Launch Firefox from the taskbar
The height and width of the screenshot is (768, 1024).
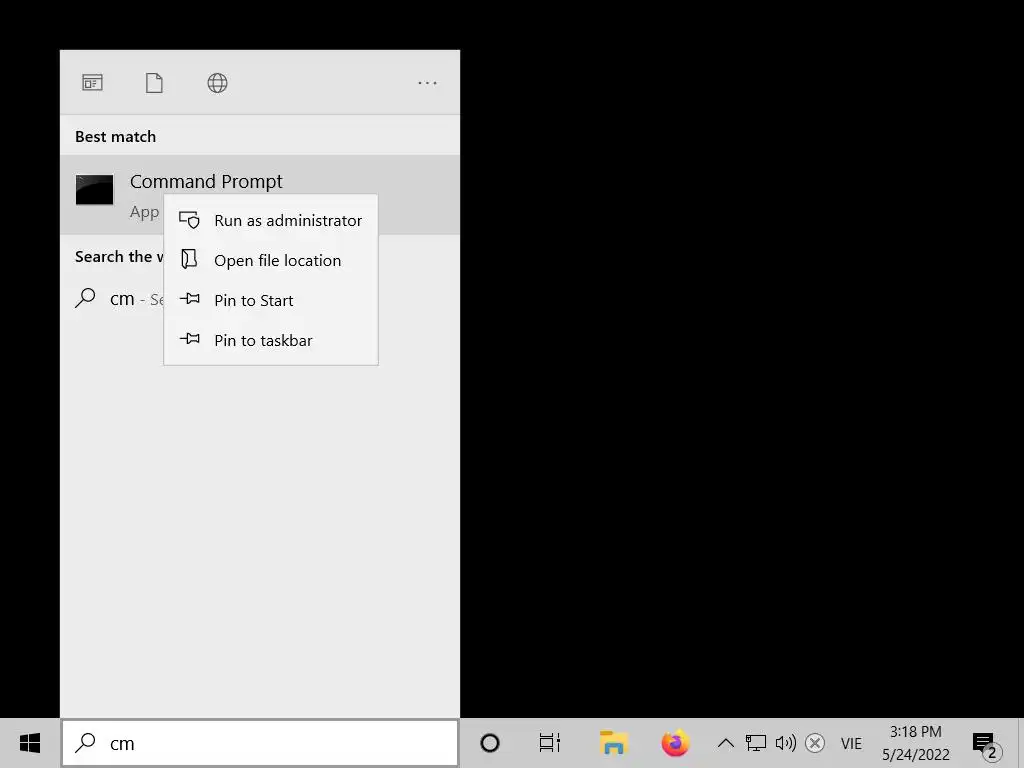coord(675,743)
